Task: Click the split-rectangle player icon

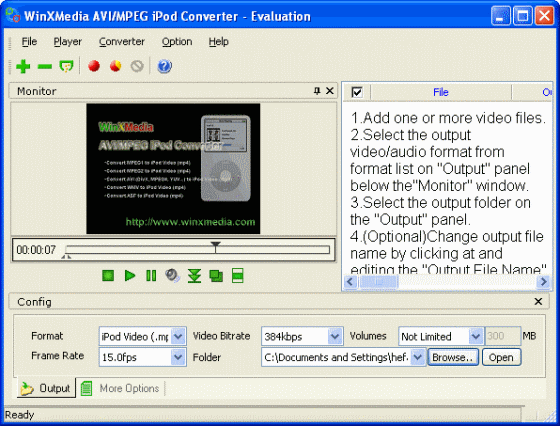Action: (x=238, y=276)
